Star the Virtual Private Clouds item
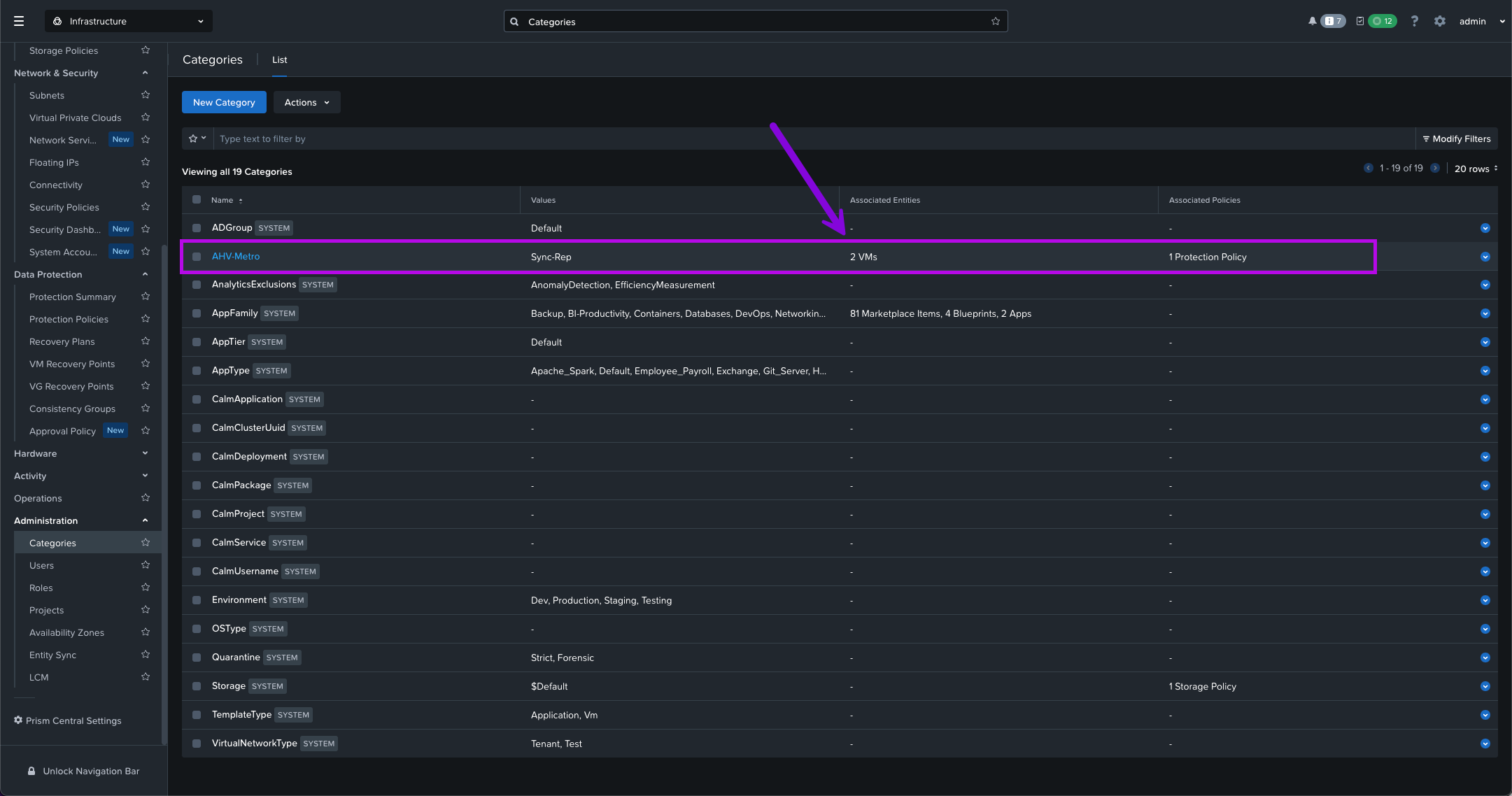This screenshot has width=1512, height=796. 146,118
